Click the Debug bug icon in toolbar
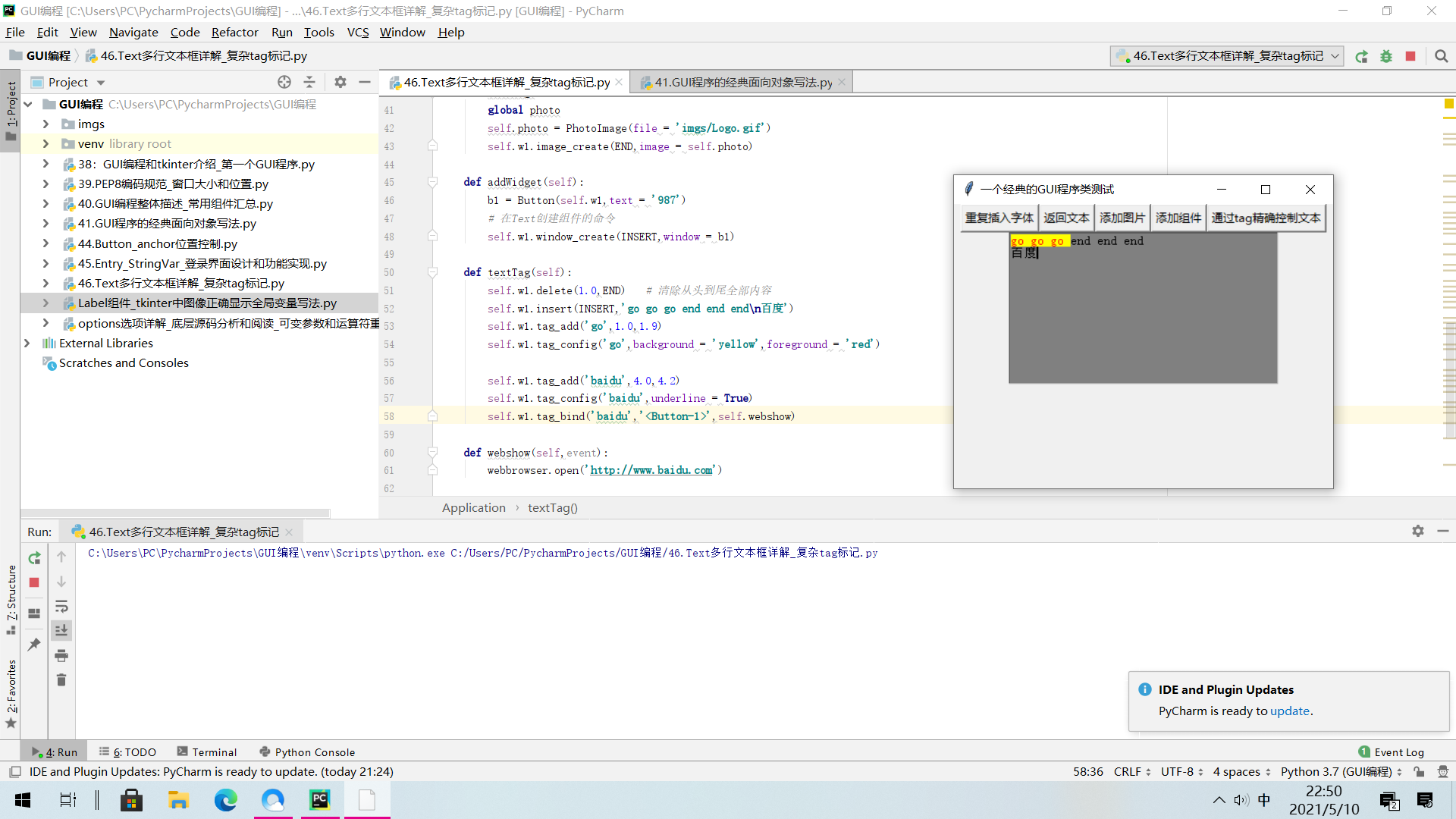The image size is (1456, 819). point(1386,56)
